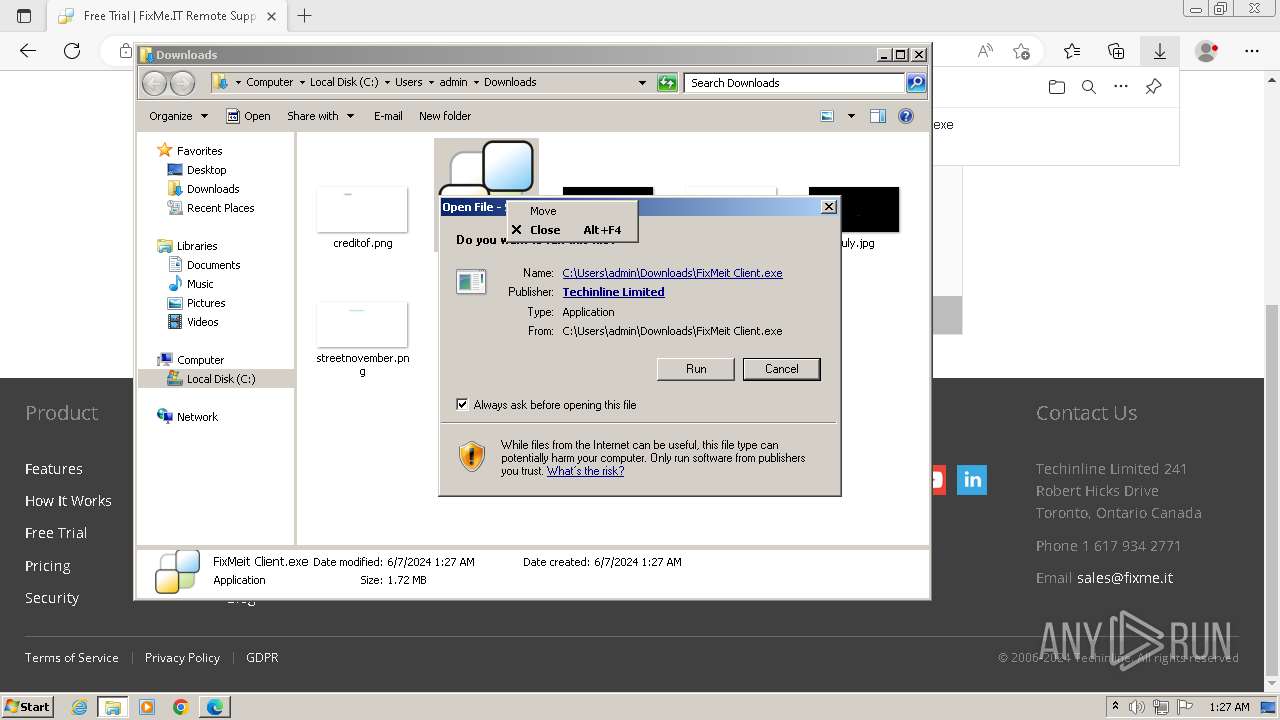Click Open in Explorer toolbar
Image resolution: width=1280 pixels, height=720 pixels.
[x=248, y=116]
